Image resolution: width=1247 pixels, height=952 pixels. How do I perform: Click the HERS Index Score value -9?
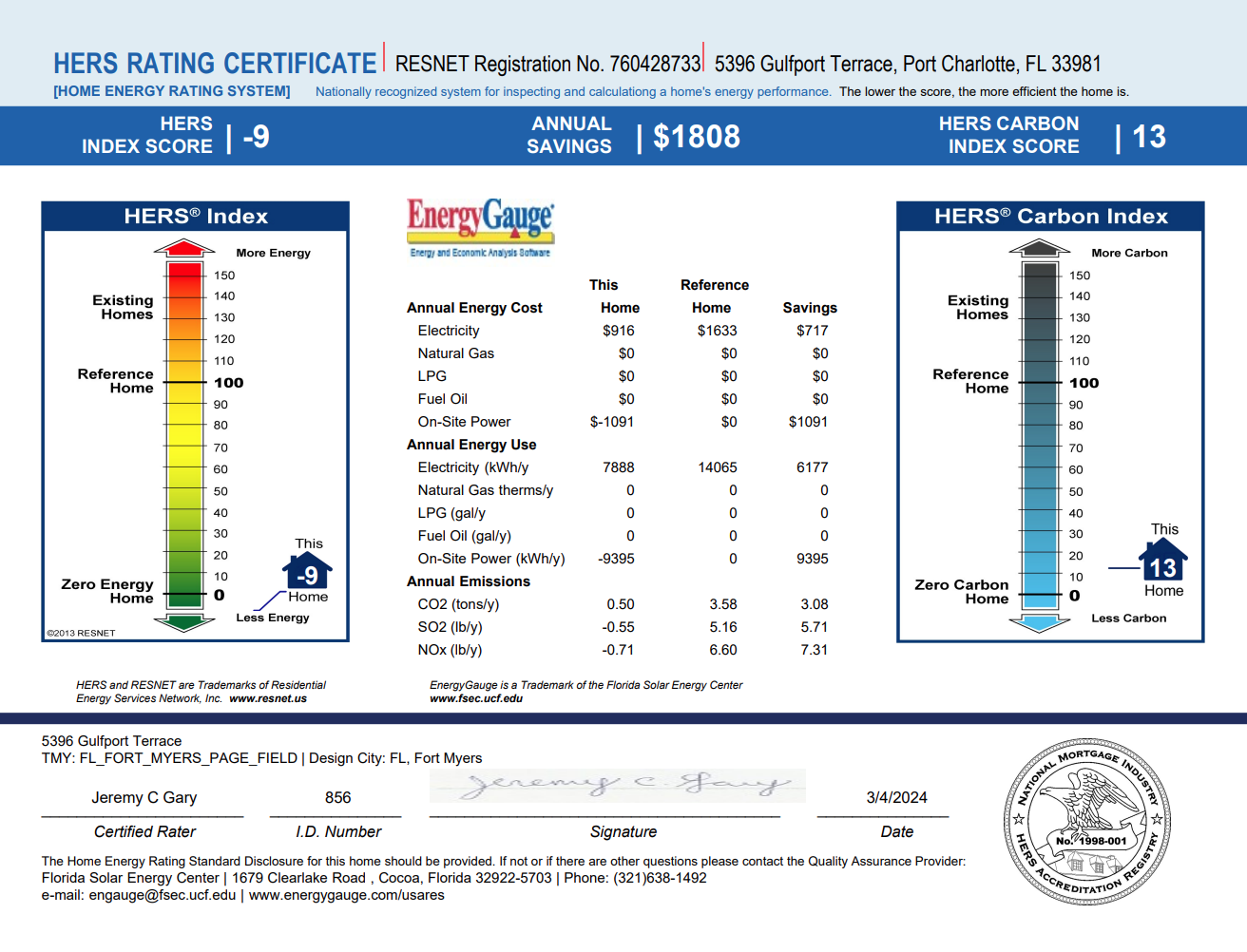pyautogui.click(x=257, y=137)
